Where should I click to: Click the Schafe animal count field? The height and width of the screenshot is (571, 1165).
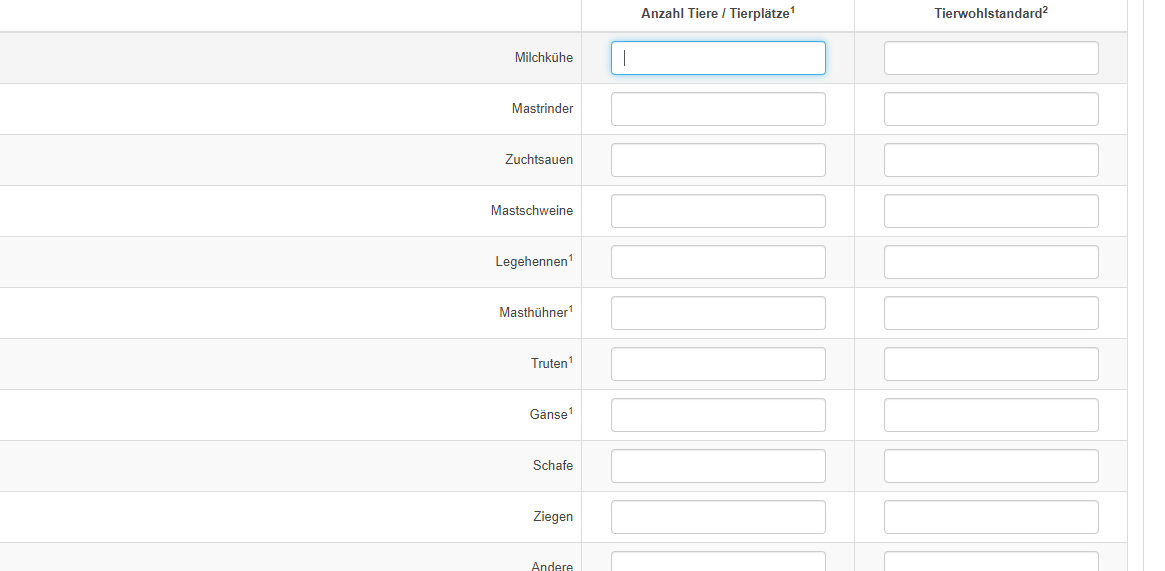tap(718, 466)
